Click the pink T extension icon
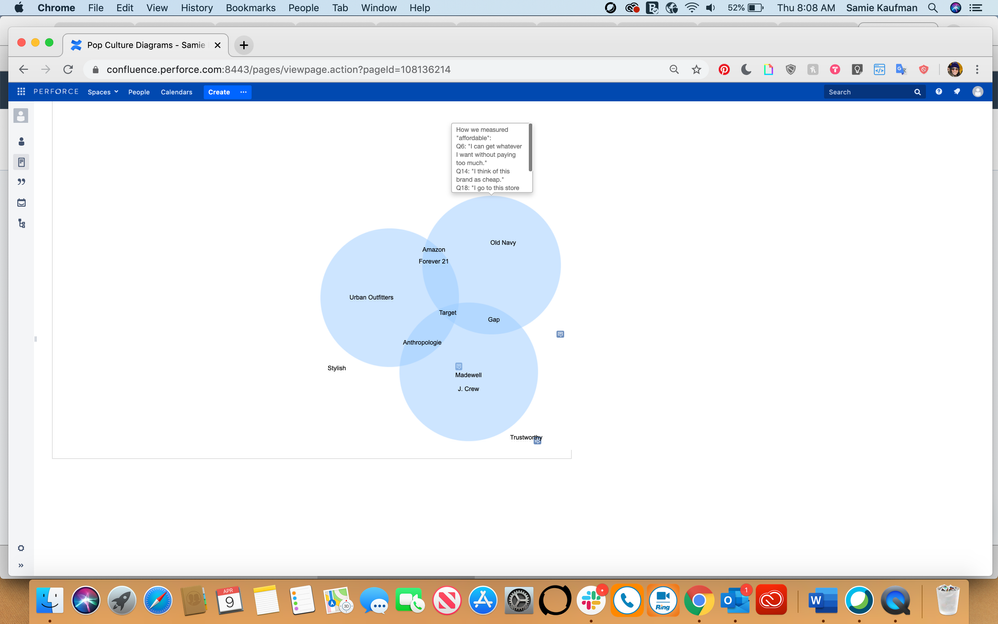This screenshot has width=998, height=624. point(835,69)
